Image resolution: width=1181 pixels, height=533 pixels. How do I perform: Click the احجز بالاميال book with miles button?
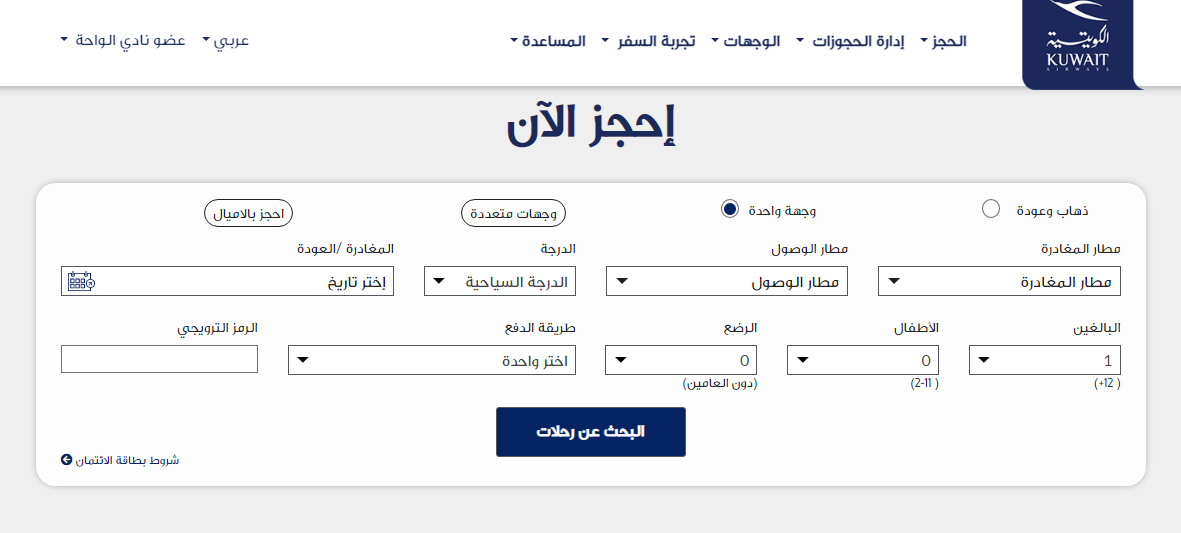(x=248, y=213)
